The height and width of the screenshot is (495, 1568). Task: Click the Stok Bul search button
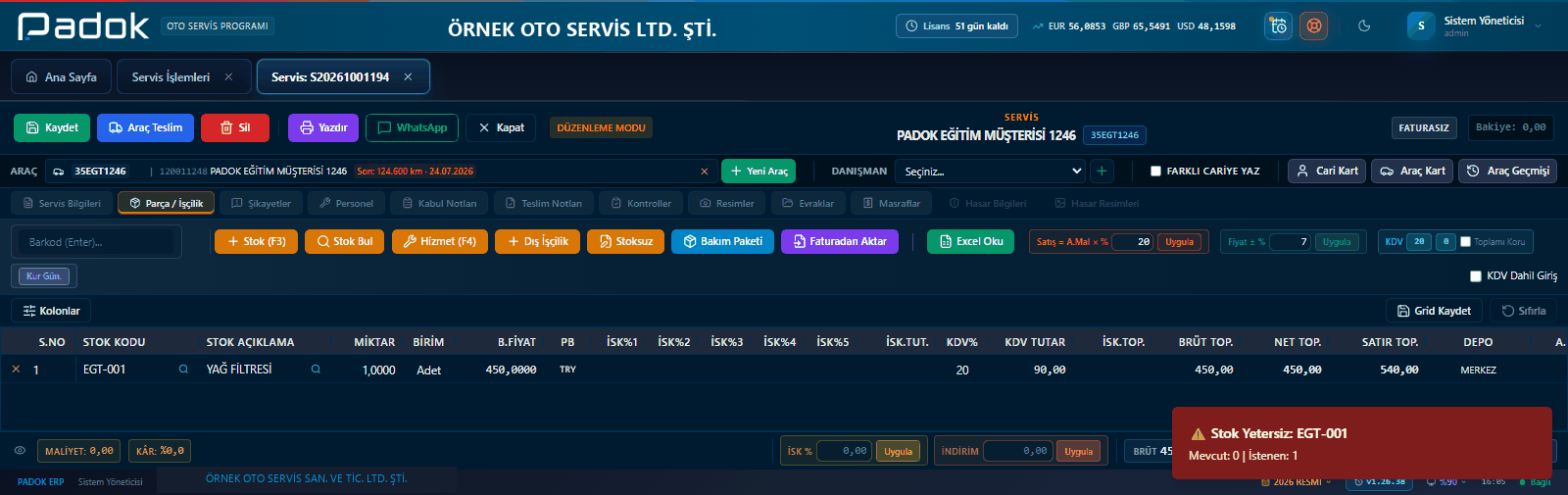344,241
